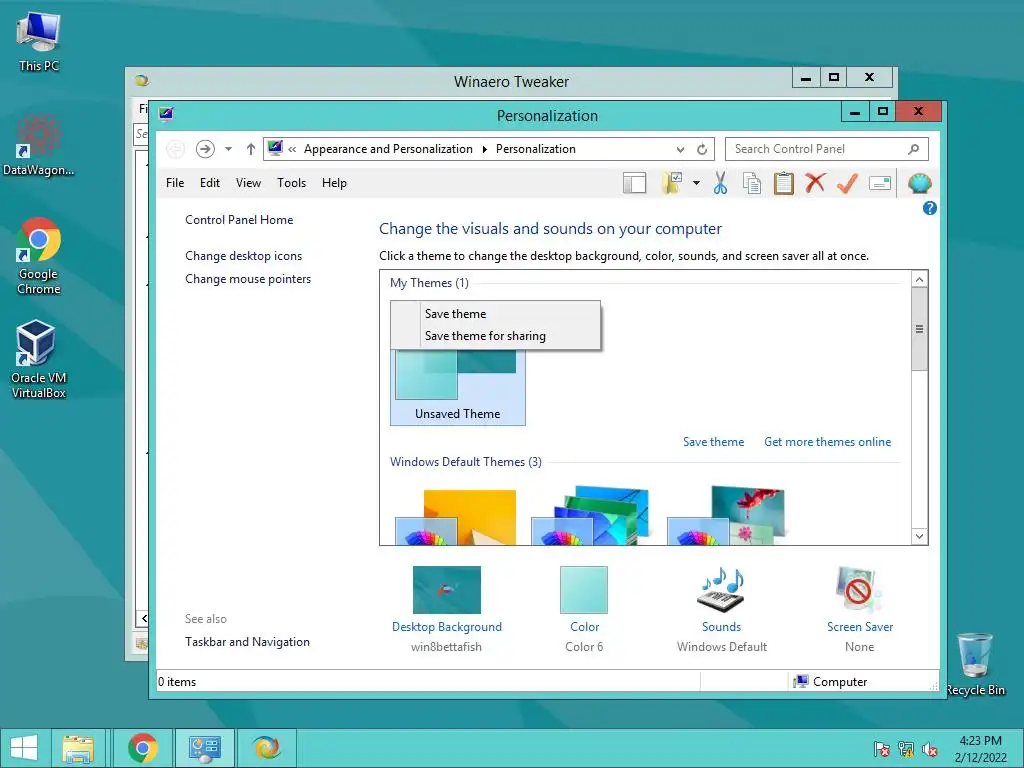Open Taskbar and Navigation link
The width and height of the screenshot is (1024, 768).
[248, 642]
